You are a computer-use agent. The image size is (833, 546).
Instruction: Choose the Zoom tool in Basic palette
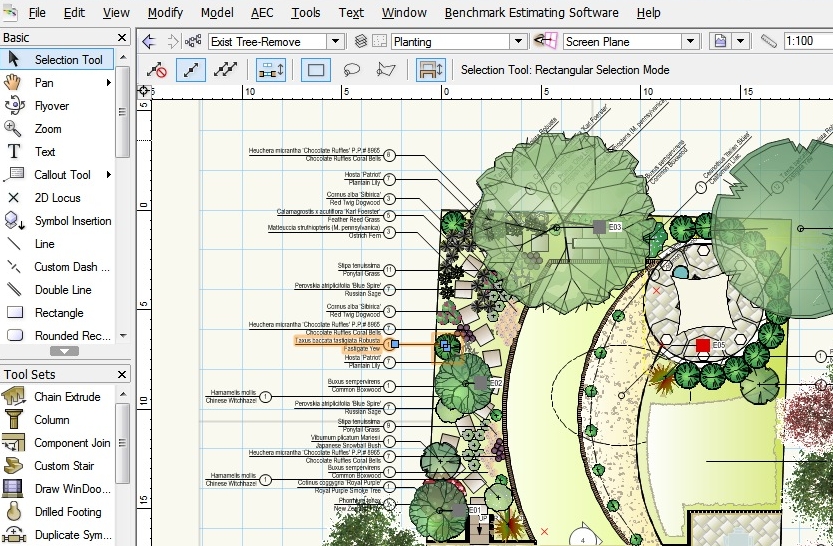[47, 129]
